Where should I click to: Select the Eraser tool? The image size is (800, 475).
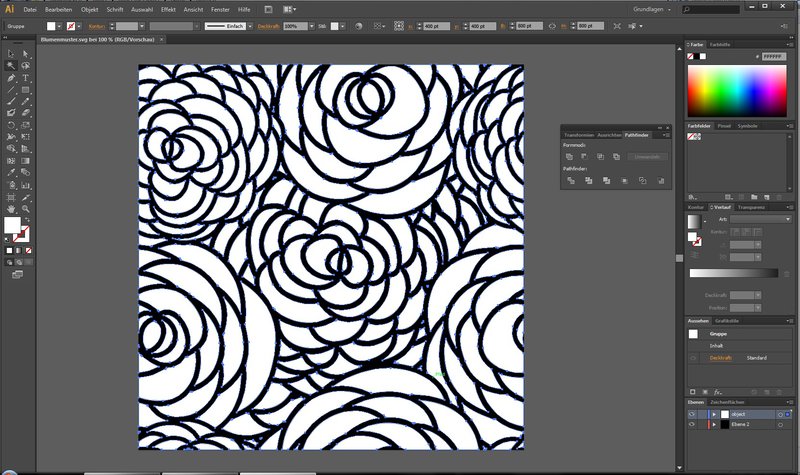(26, 113)
